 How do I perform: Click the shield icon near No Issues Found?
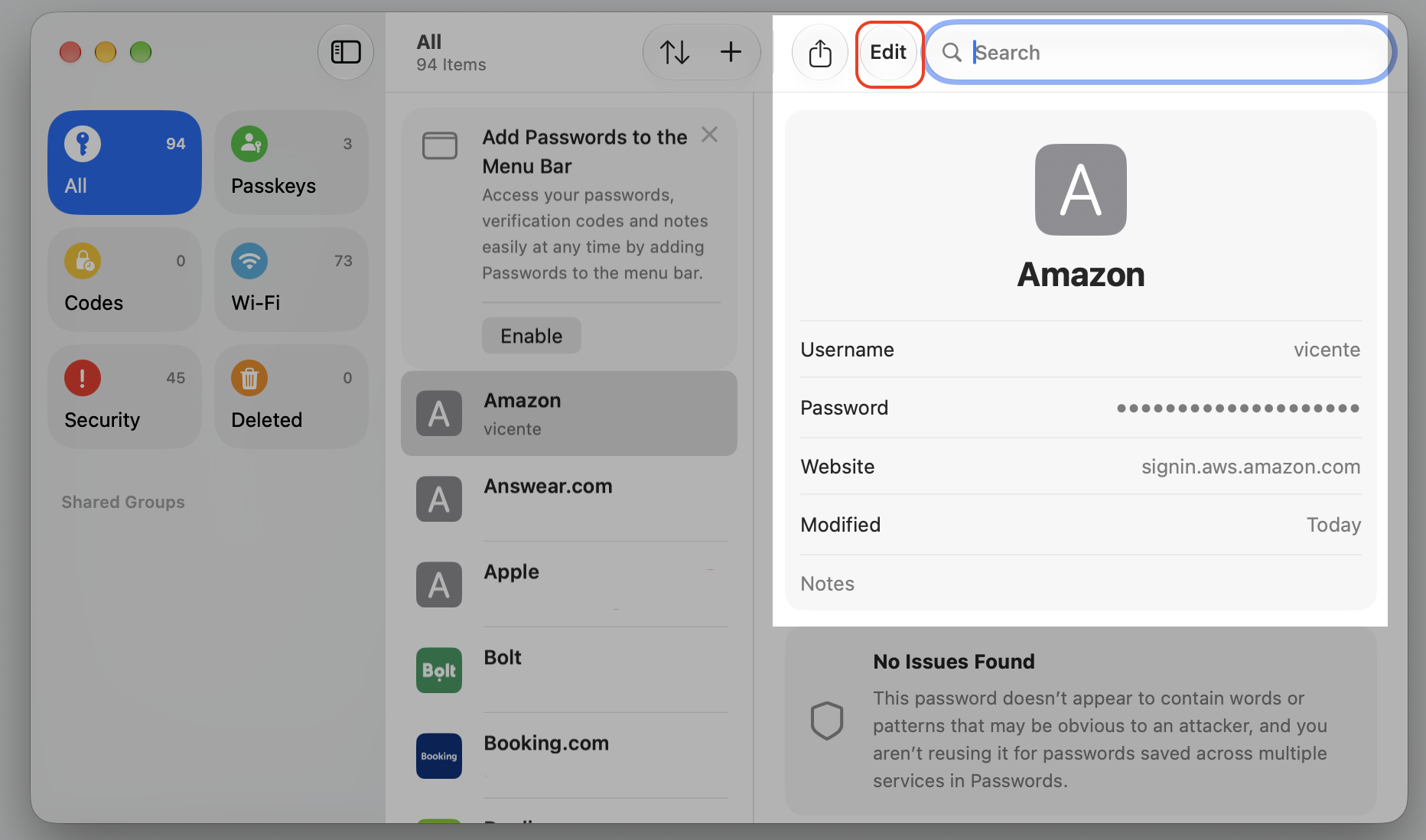click(827, 720)
